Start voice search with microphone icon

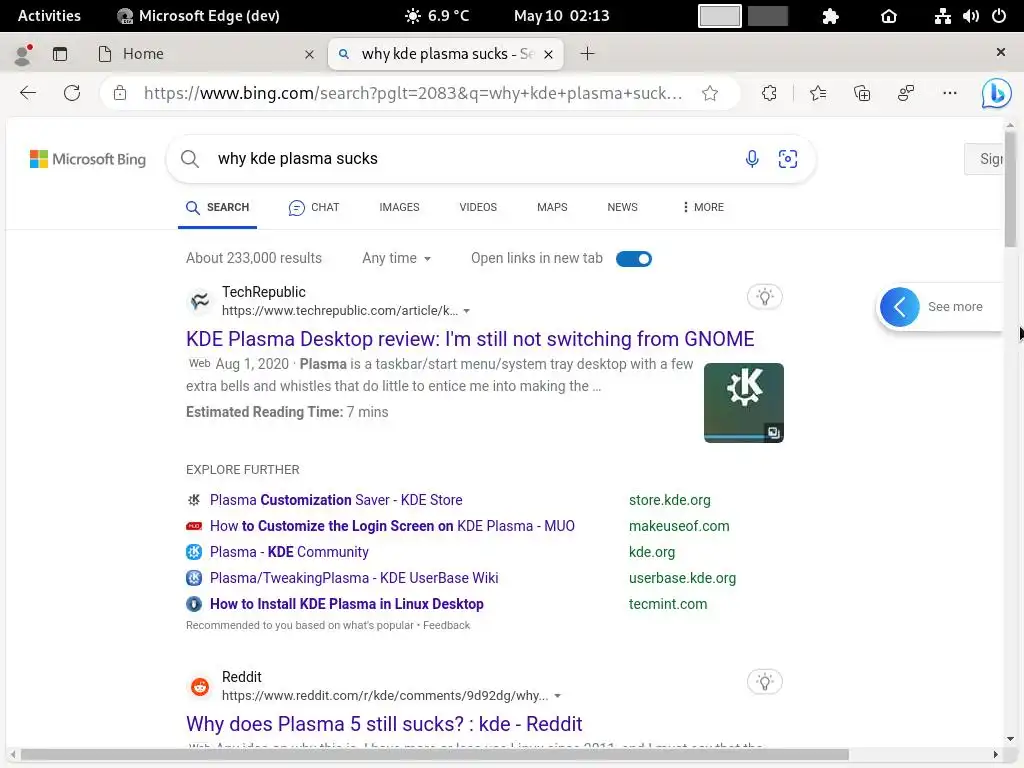click(752, 159)
